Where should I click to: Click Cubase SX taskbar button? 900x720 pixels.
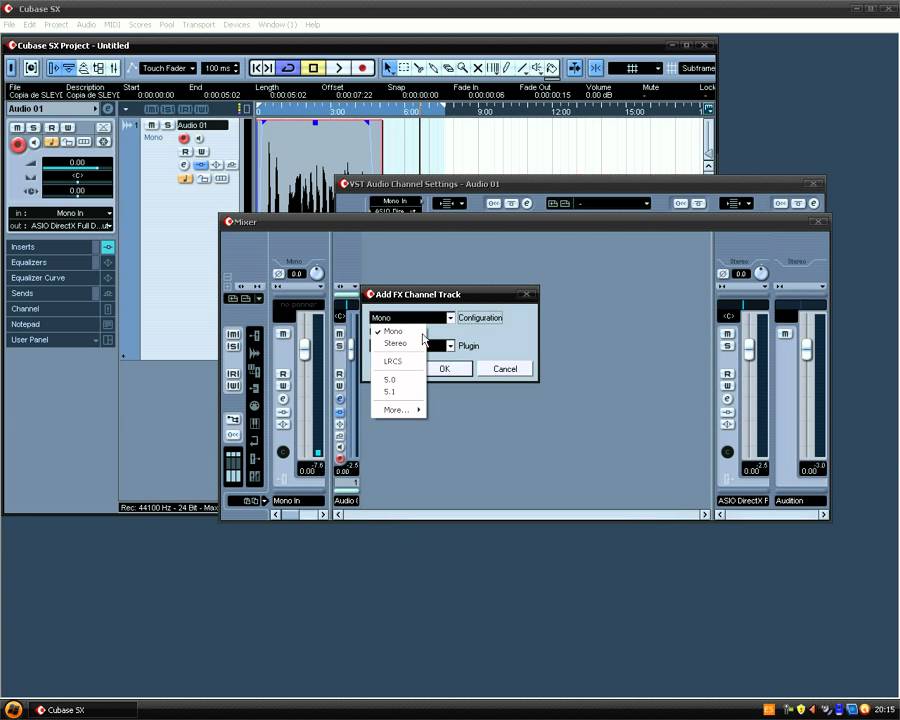tap(83, 710)
